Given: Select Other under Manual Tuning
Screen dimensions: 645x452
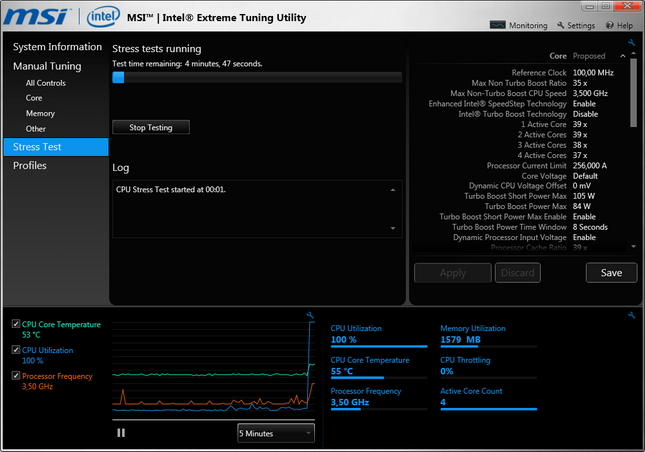Looking at the screenshot, I should point(35,129).
